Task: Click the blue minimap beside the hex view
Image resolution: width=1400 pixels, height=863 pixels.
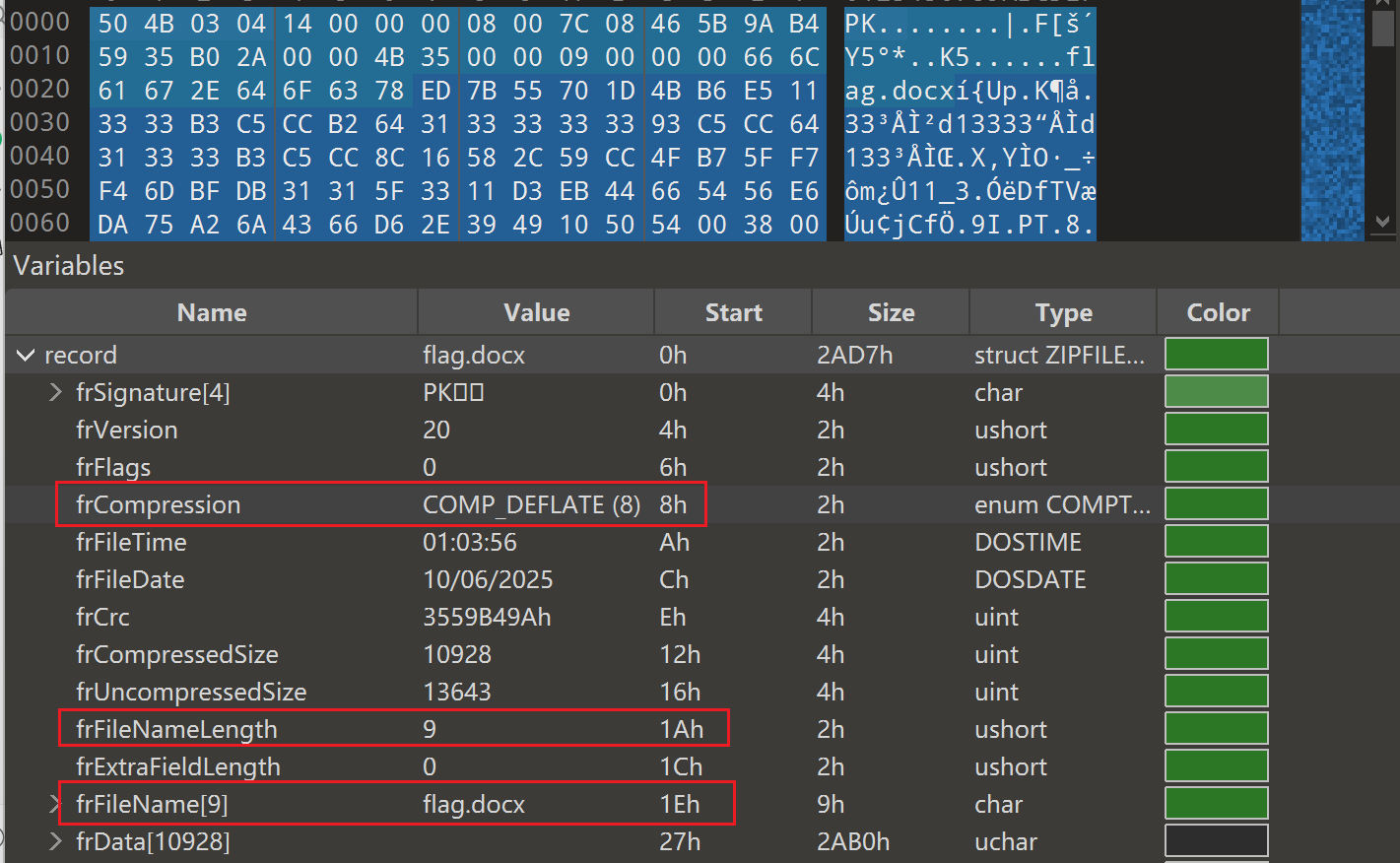Action: (x=1331, y=118)
